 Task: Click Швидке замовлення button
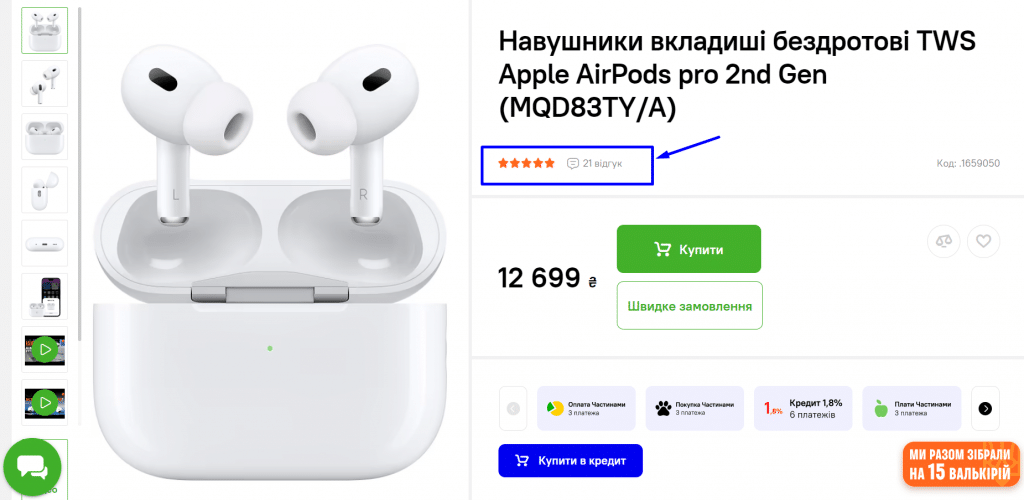[x=690, y=305]
